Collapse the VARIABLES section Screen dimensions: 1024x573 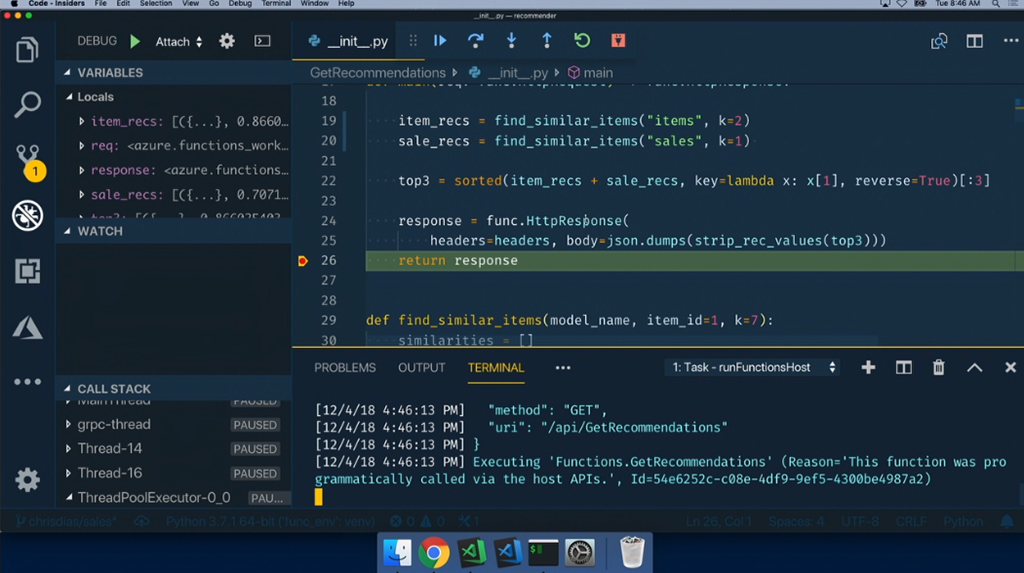[69, 73]
